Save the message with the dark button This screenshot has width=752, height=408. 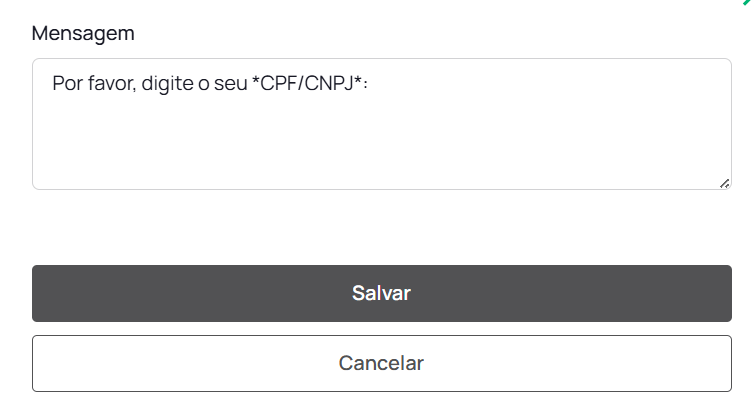381,293
